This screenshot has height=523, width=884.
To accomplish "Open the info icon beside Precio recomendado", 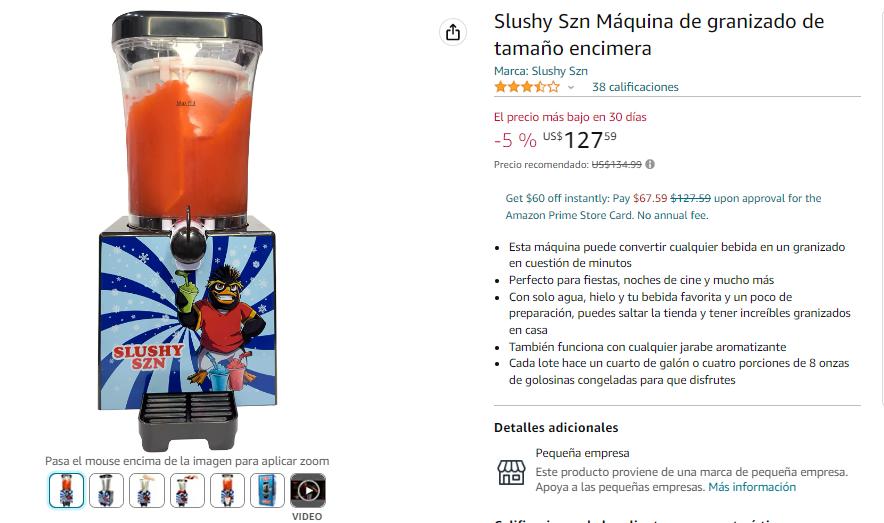I will coord(650,165).
